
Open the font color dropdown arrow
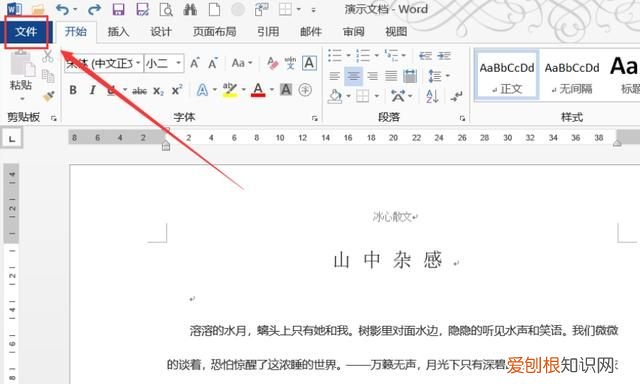272,90
